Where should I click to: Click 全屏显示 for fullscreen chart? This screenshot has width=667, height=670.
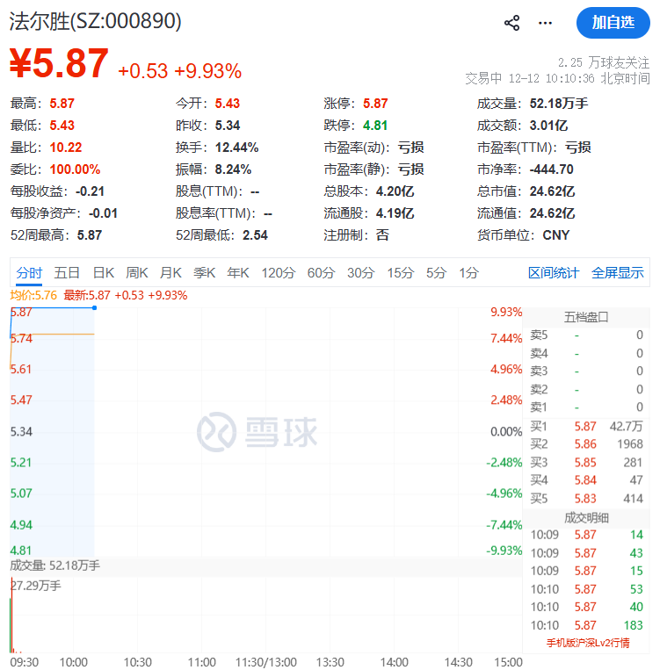(617, 273)
